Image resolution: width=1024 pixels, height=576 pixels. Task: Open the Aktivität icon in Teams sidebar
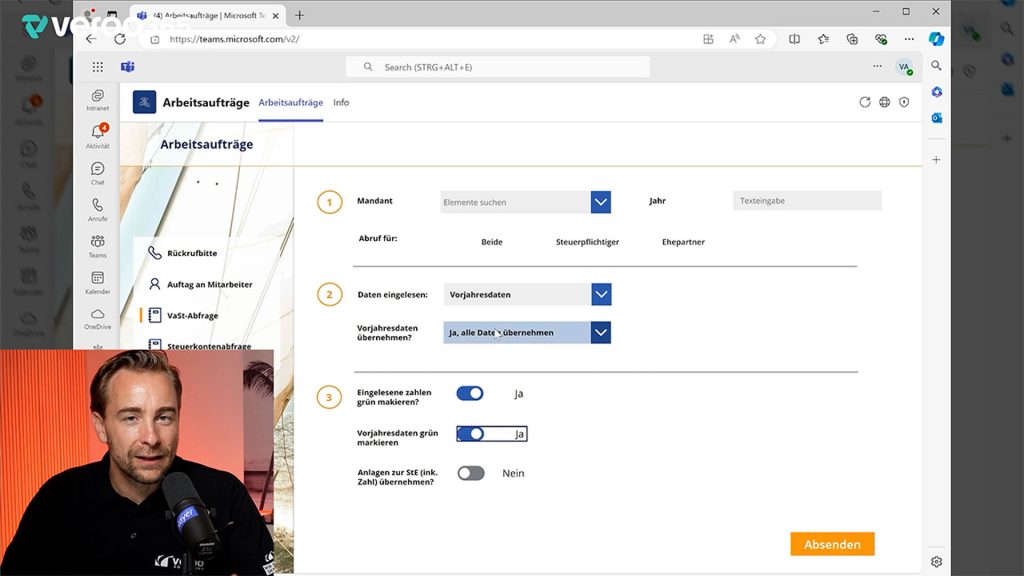click(x=97, y=132)
